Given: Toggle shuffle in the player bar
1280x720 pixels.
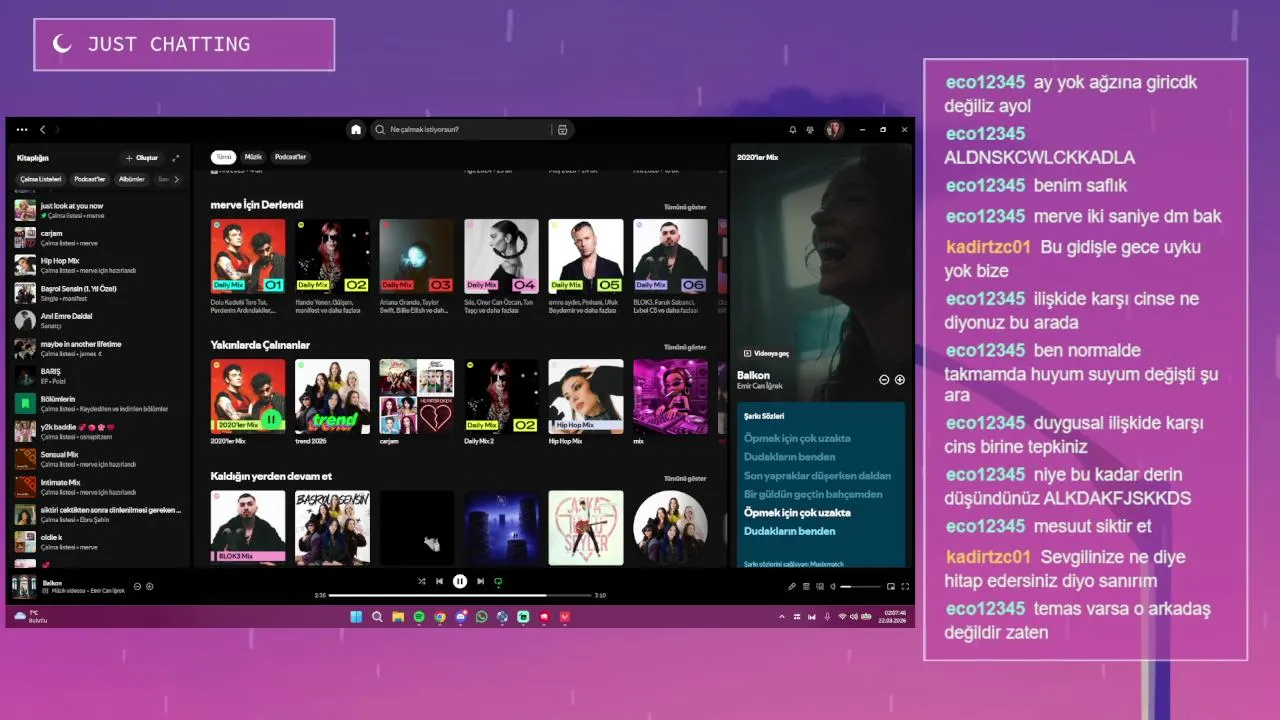Looking at the screenshot, I should tap(421, 581).
